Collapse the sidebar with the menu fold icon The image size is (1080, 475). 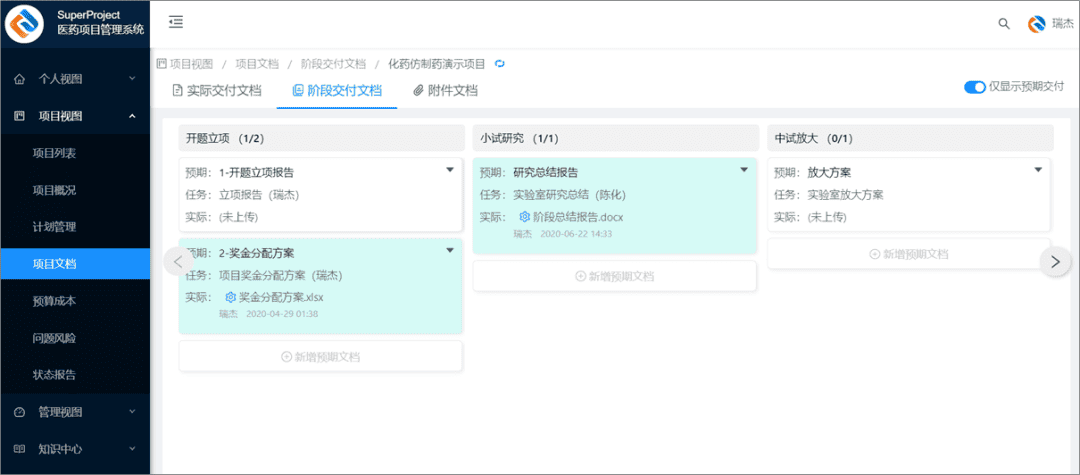tap(176, 22)
